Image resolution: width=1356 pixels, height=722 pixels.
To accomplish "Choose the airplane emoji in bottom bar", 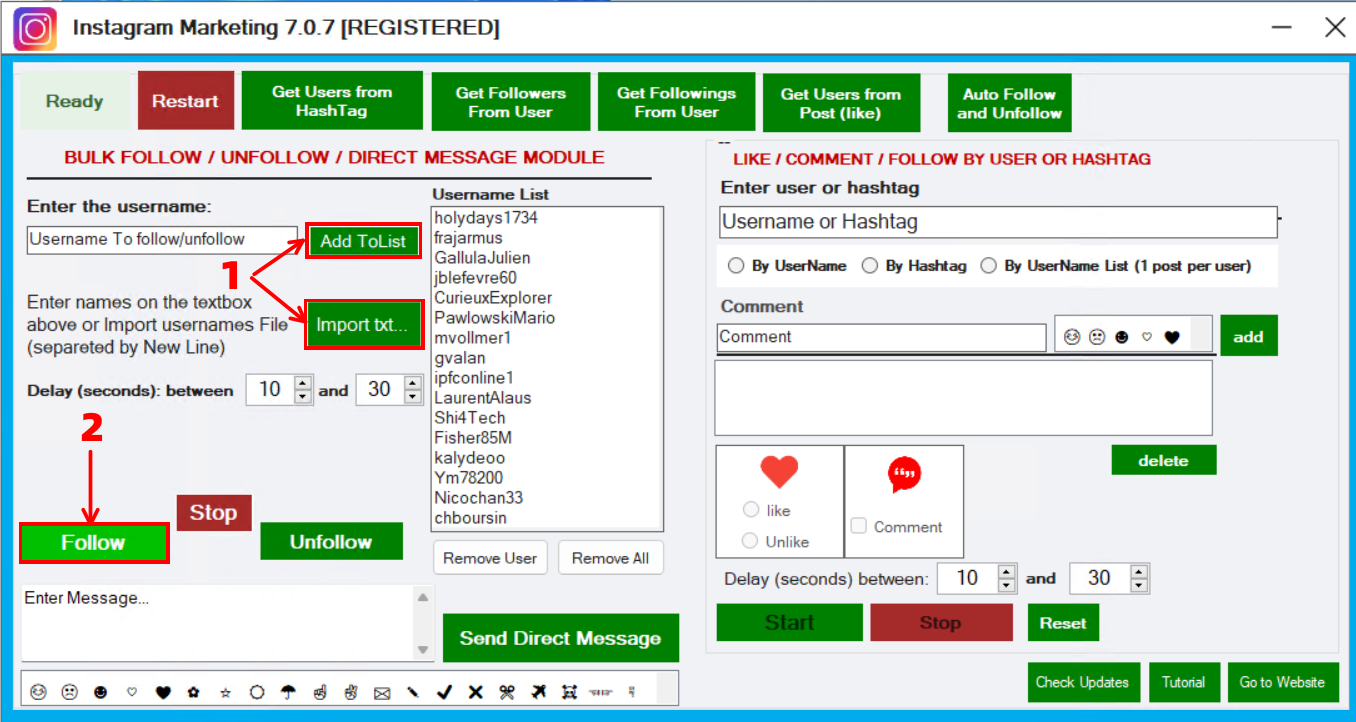I will [x=539, y=691].
